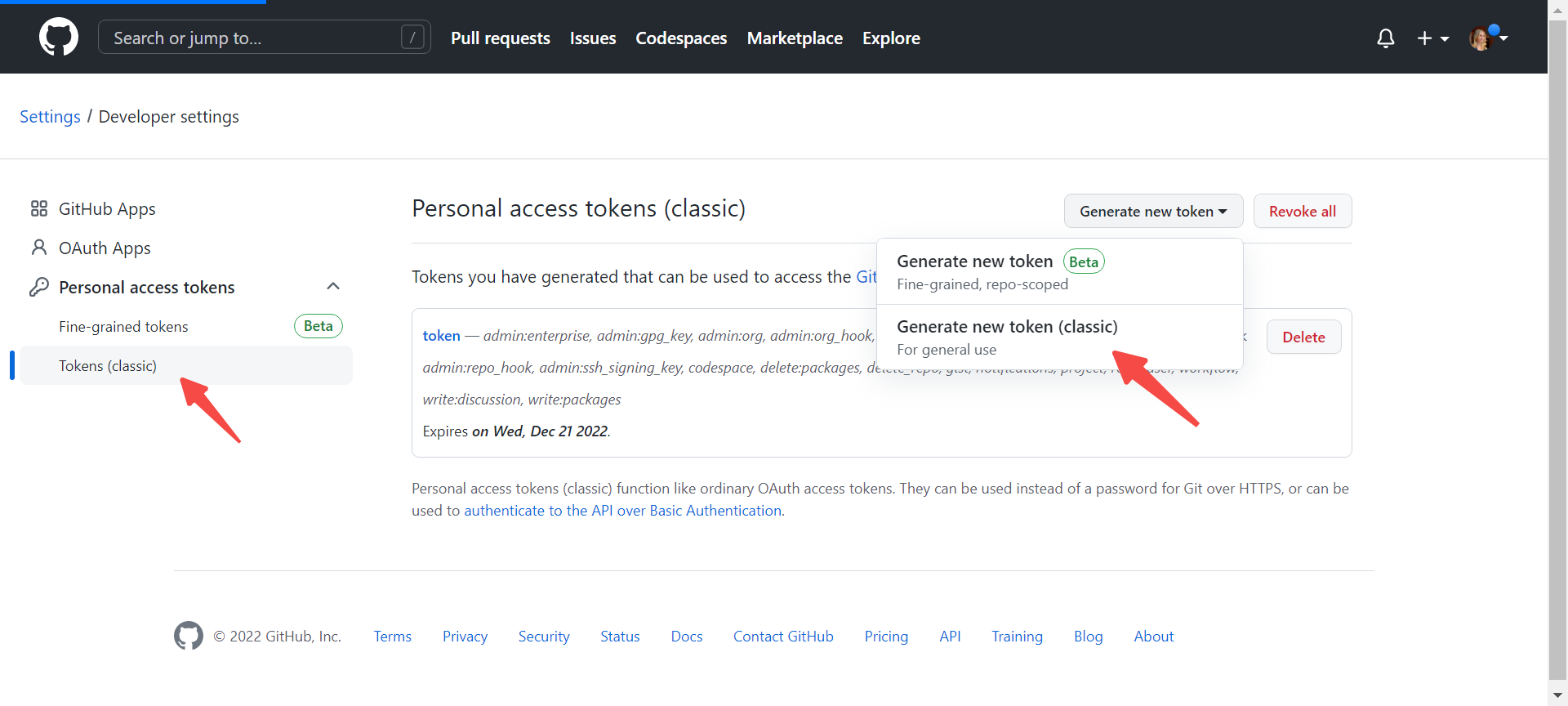
Task: Open the Generate new token dropdown
Action: pos(1153,211)
